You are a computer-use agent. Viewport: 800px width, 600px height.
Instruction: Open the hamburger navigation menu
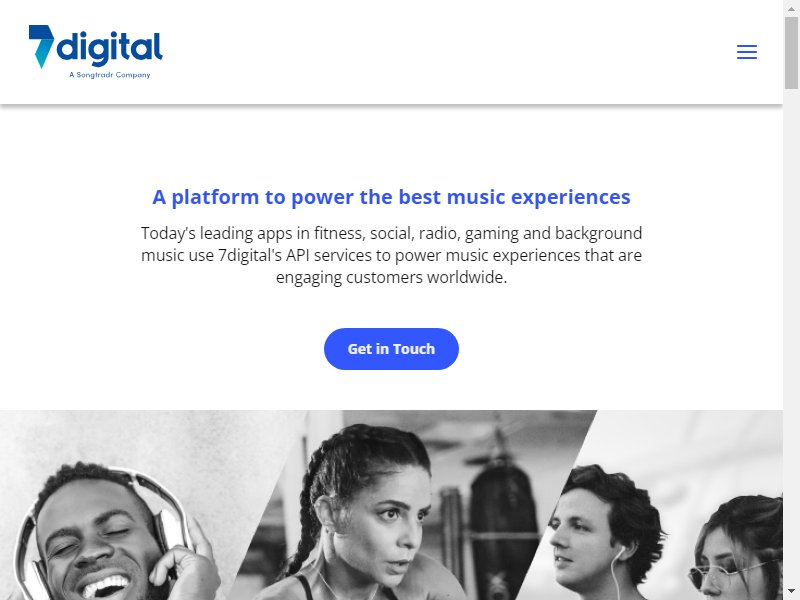[746, 52]
